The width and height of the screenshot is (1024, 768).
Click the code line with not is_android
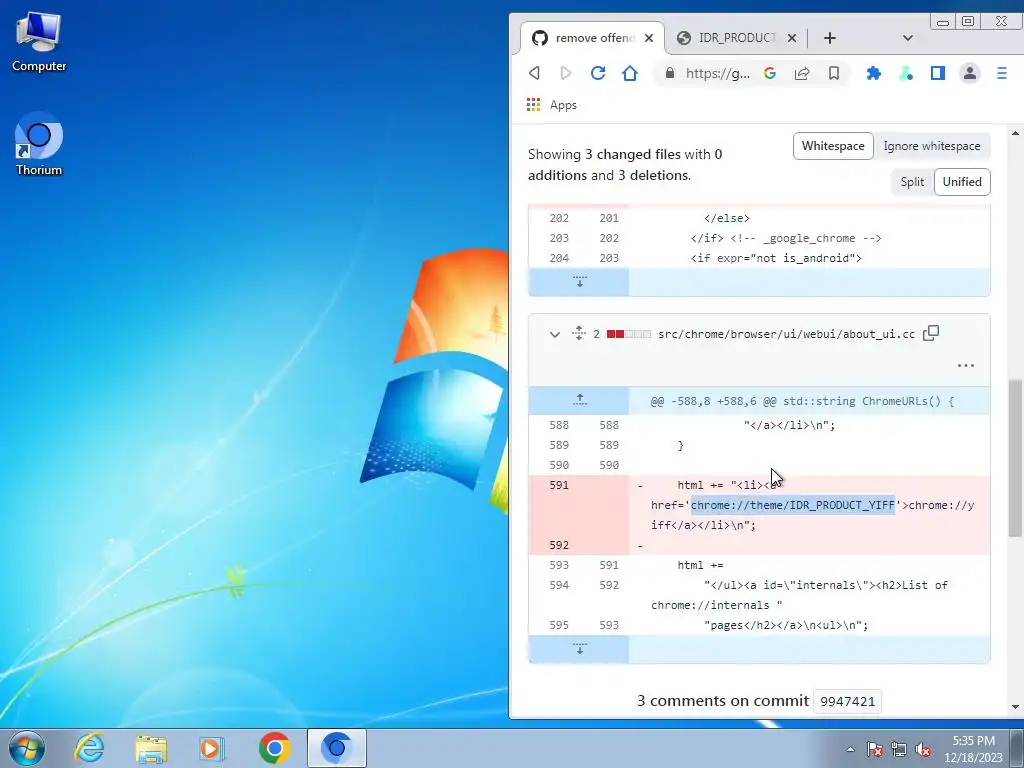click(776, 259)
